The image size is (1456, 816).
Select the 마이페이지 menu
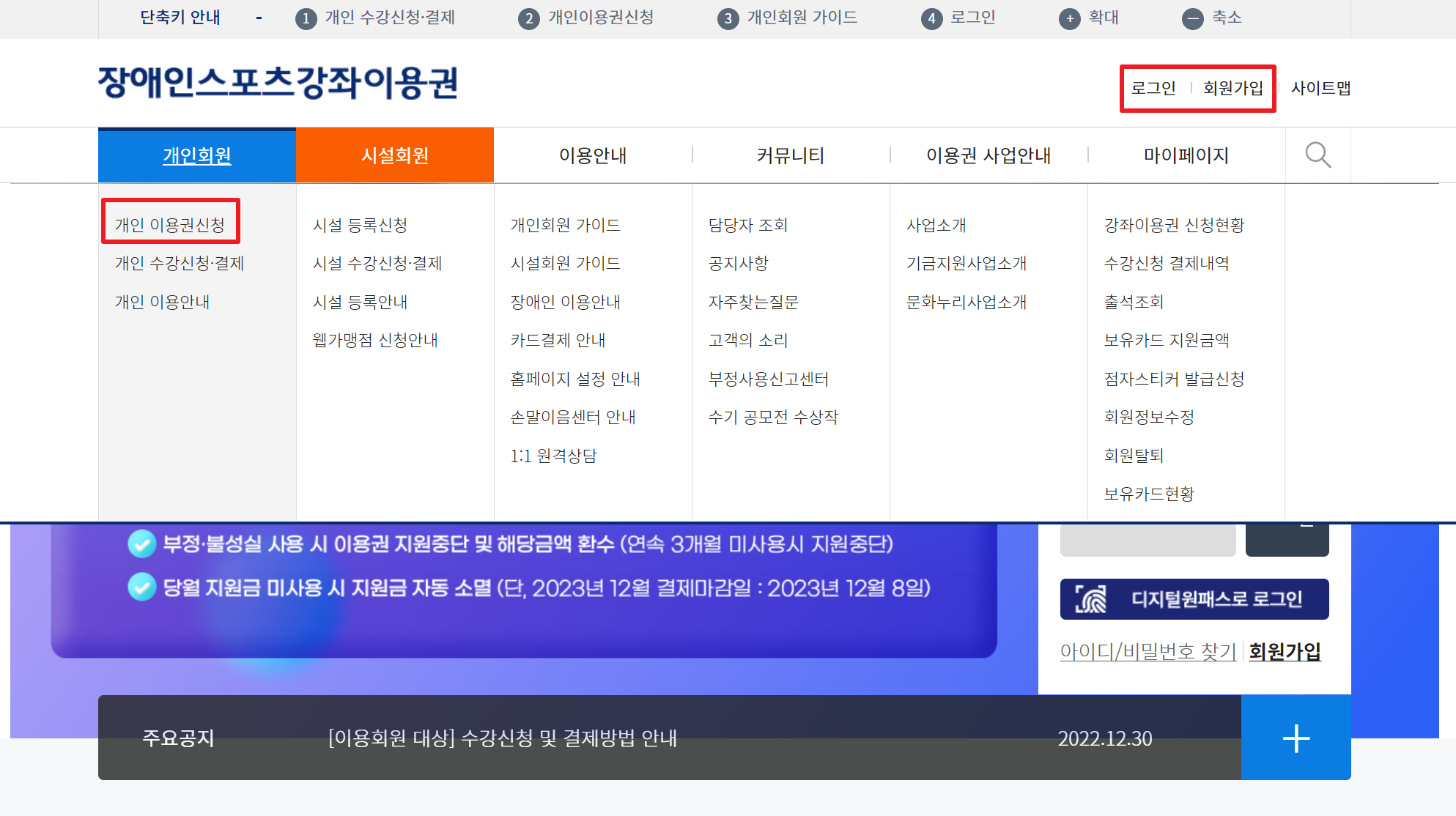point(1186,155)
